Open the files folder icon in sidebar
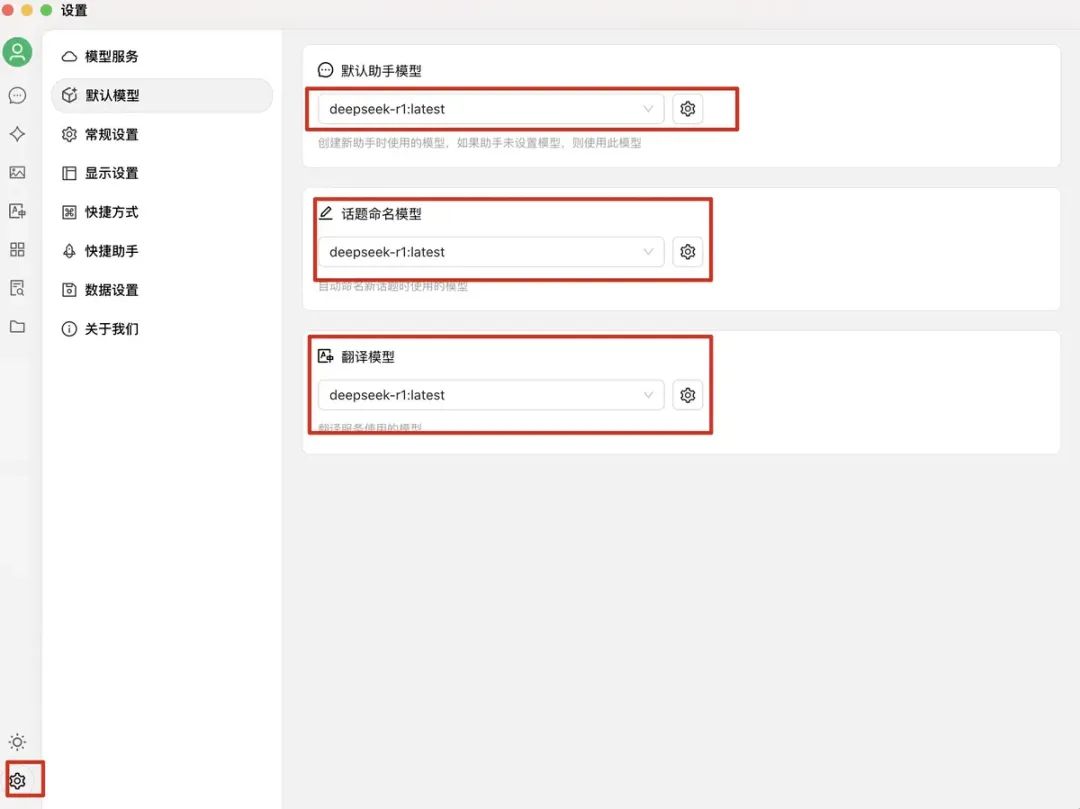Viewport: 1080px width, 809px height. coord(17,326)
